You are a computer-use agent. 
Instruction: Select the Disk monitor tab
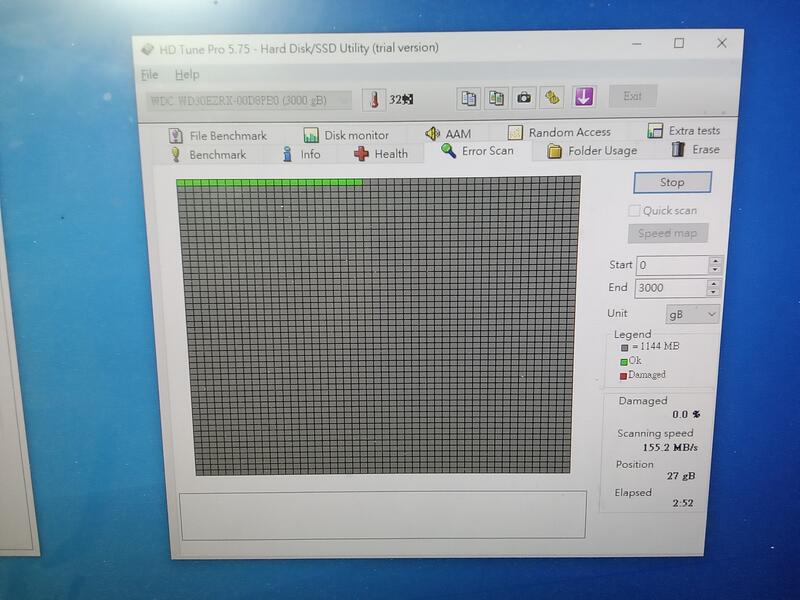[x=346, y=135]
